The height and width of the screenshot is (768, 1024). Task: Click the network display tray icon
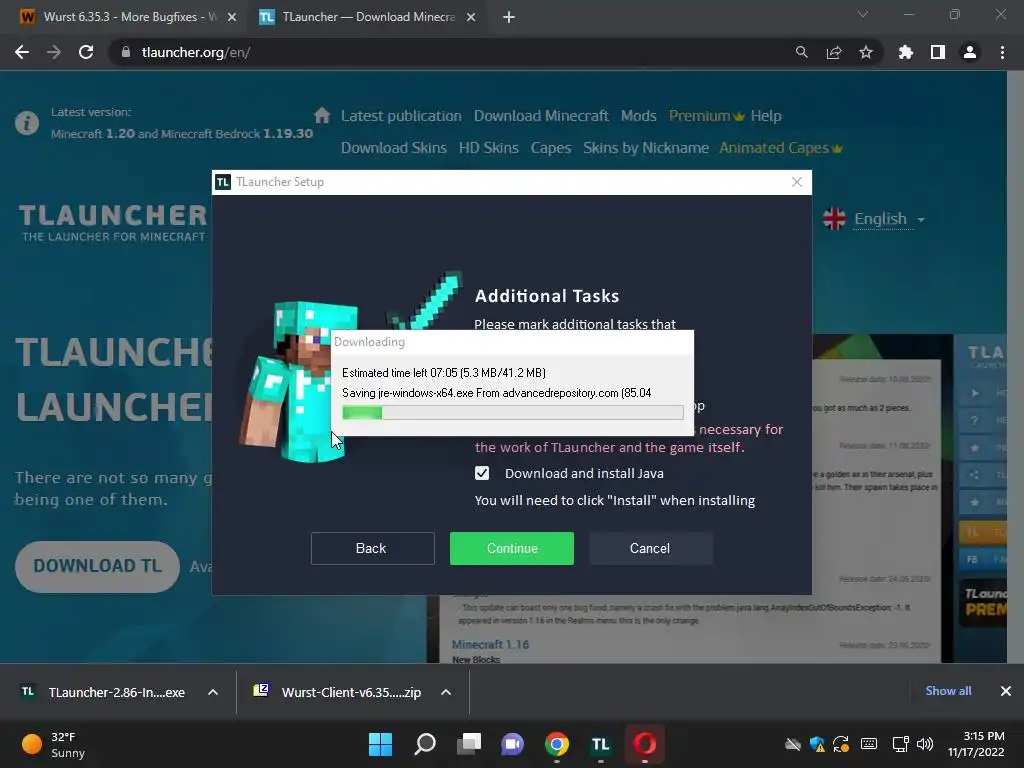(x=901, y=744)
